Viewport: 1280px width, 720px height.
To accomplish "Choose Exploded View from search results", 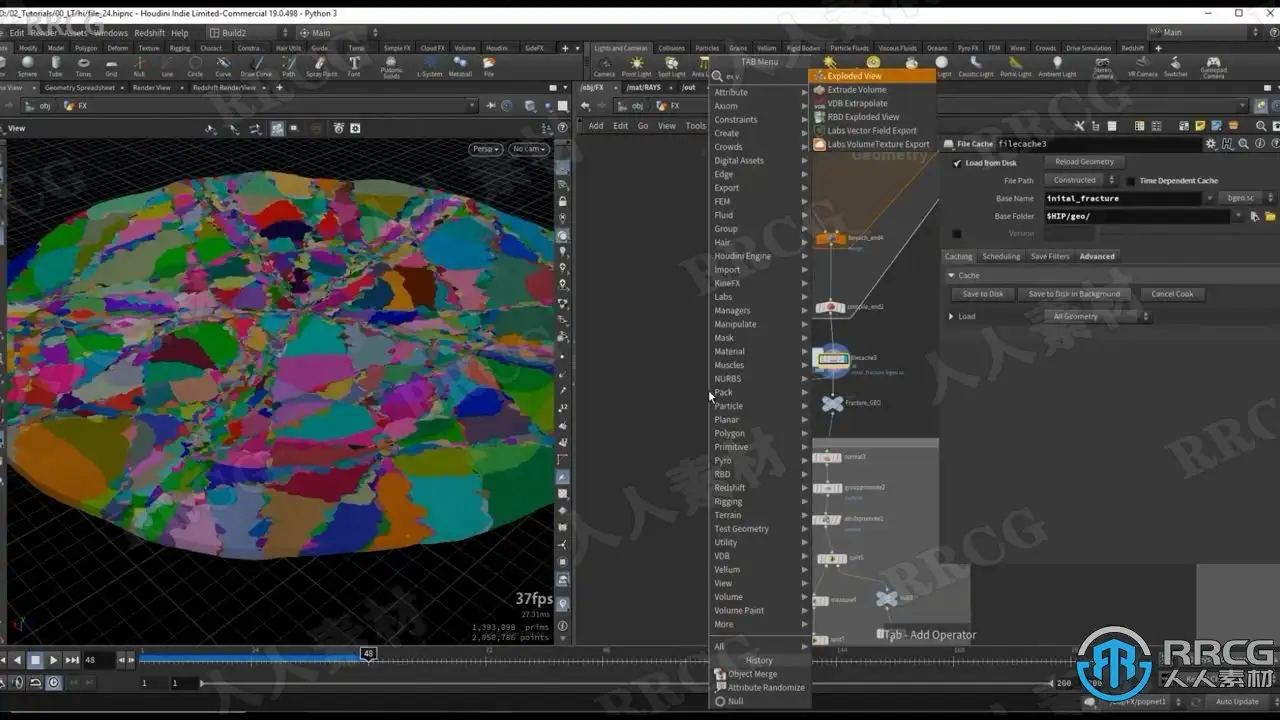I will coord(872,76).
